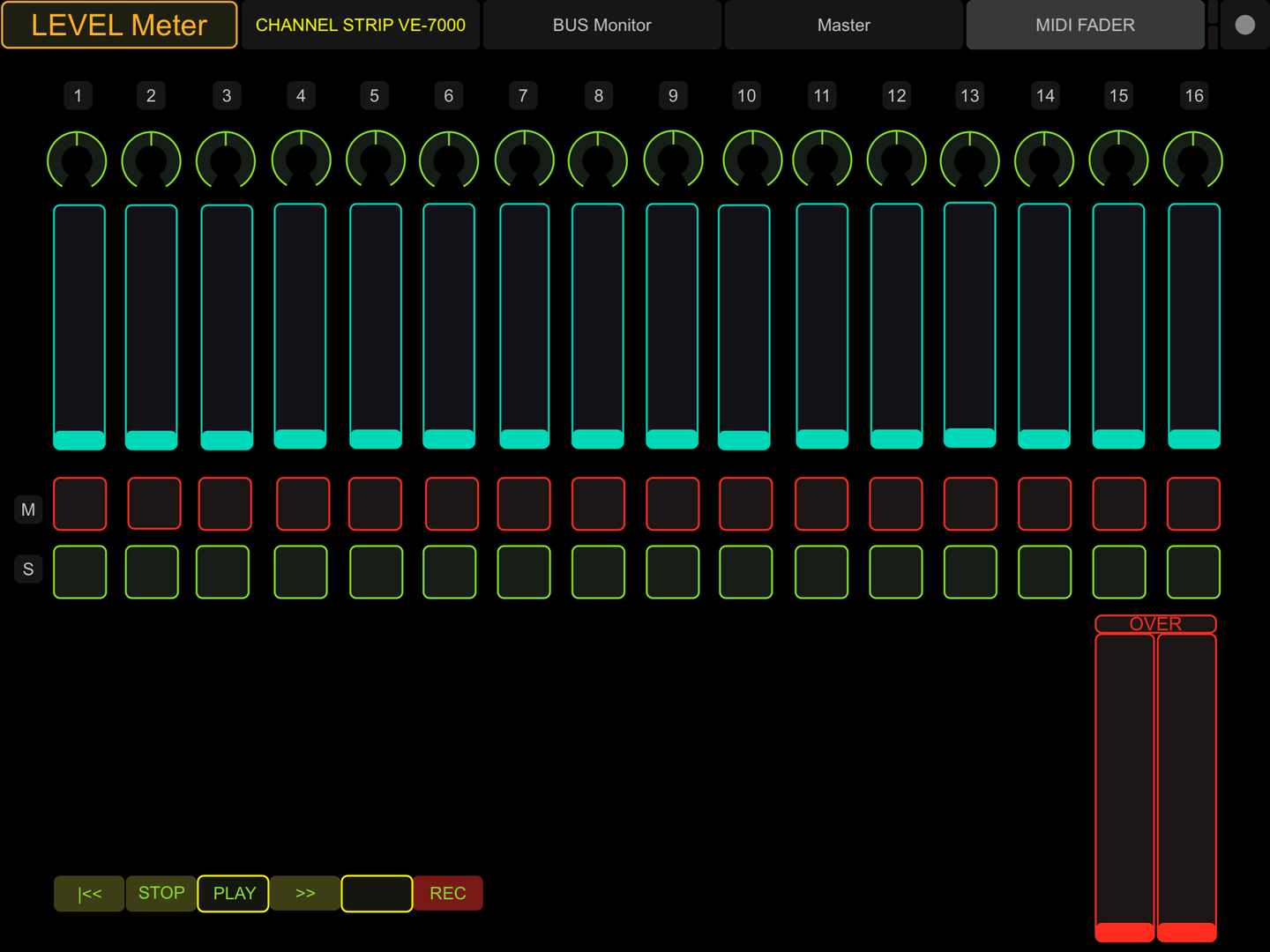
Task: Click the PLAY transport button
Action: (234, 893)
